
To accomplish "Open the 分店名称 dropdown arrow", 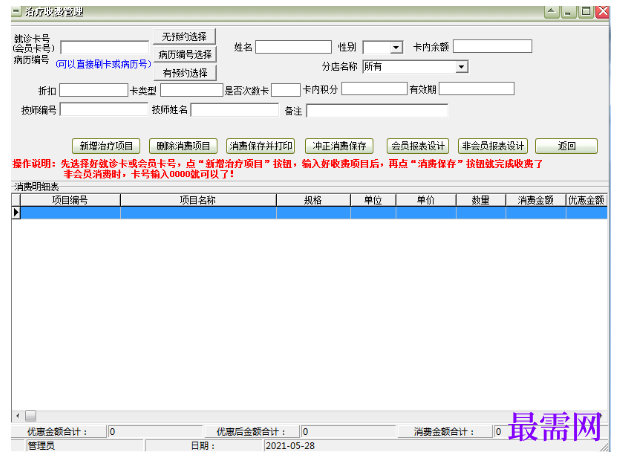I will pos(461,66).
